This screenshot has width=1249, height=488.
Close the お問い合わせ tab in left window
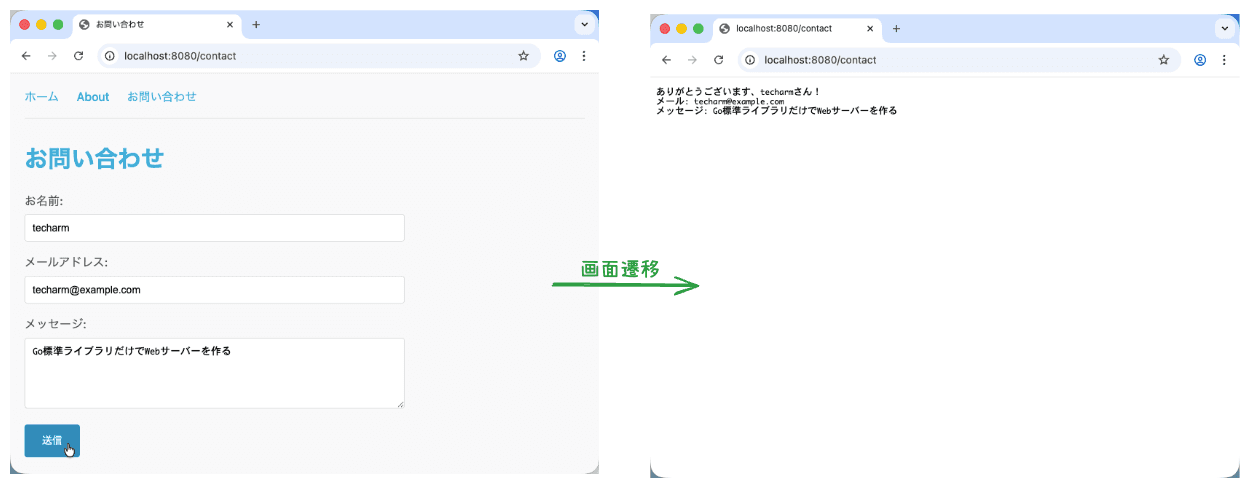(x=230, y=25)
